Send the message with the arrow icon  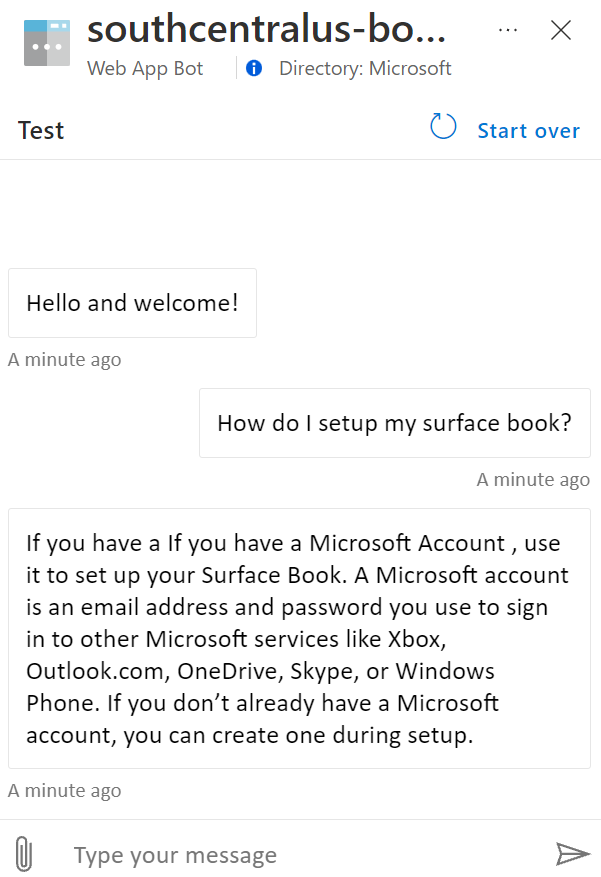click(573, 853)
